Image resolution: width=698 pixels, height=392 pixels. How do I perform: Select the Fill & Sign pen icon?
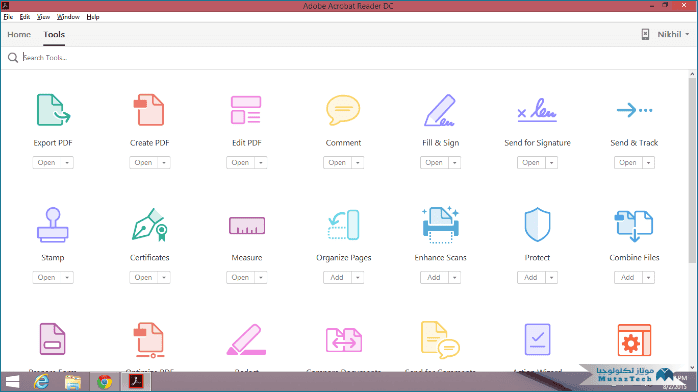click(x=440, y=110)
